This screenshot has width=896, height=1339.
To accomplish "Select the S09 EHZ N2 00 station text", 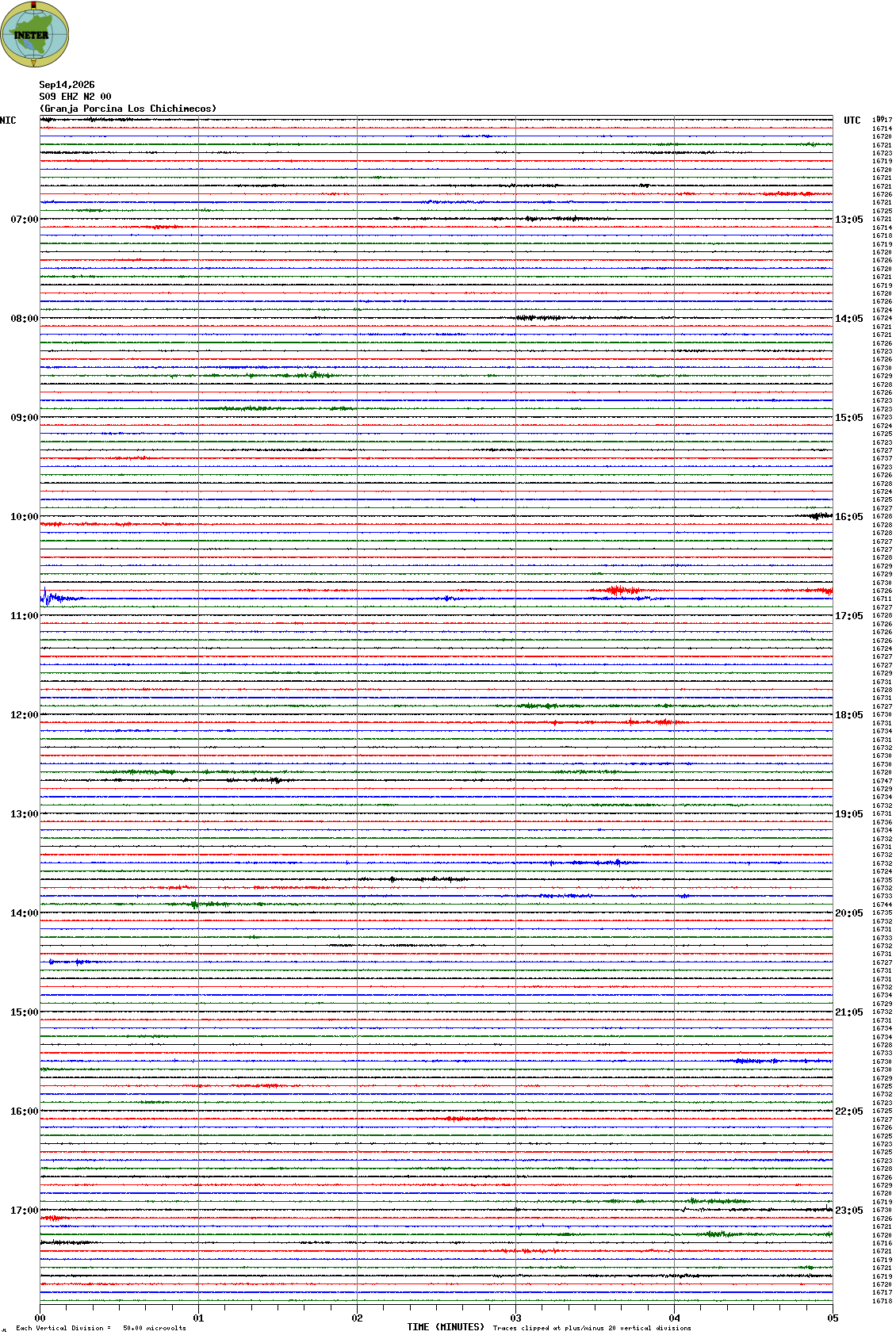I will tap(75, 97).
